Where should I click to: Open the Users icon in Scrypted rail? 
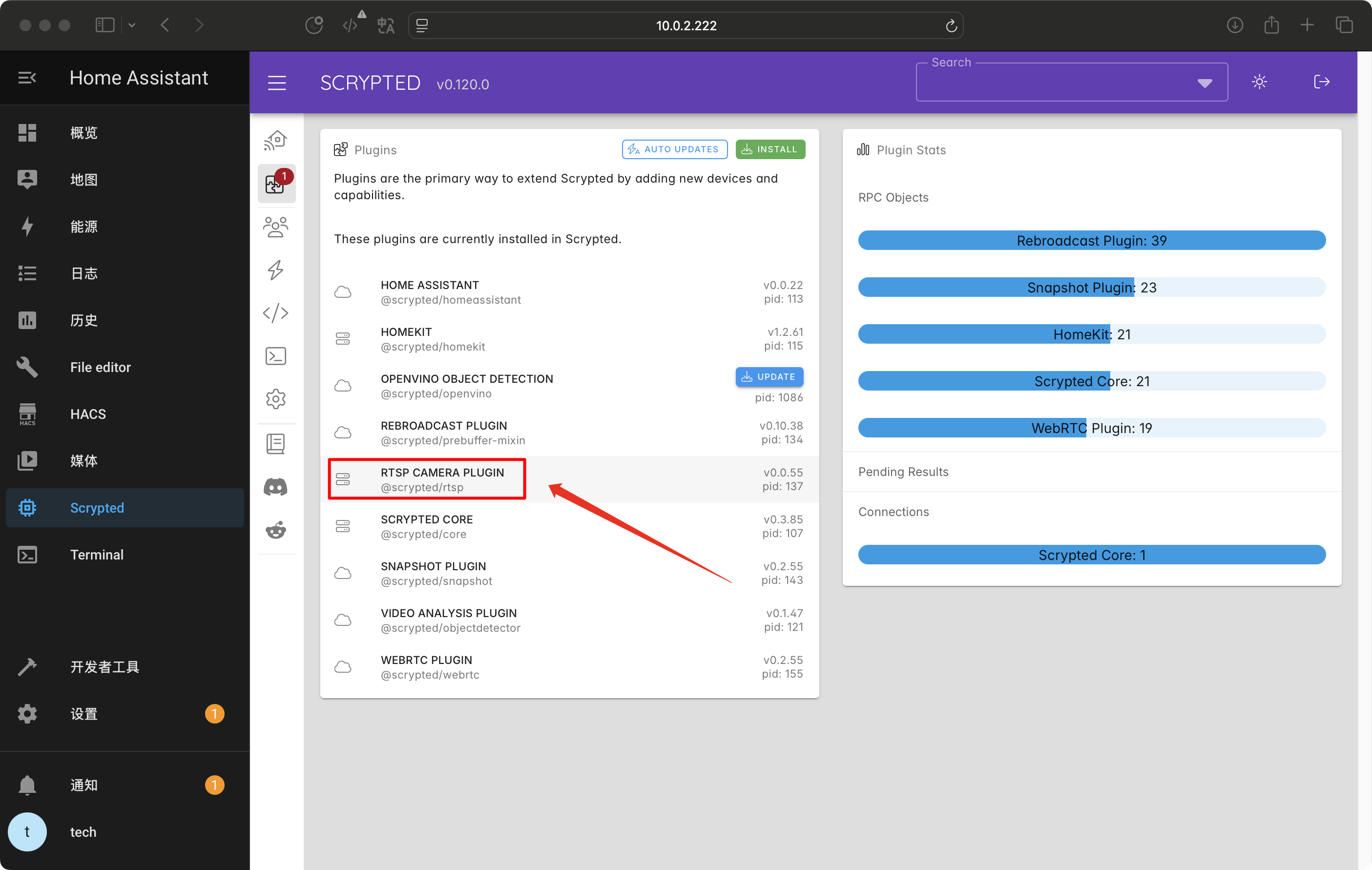[276, 227]
